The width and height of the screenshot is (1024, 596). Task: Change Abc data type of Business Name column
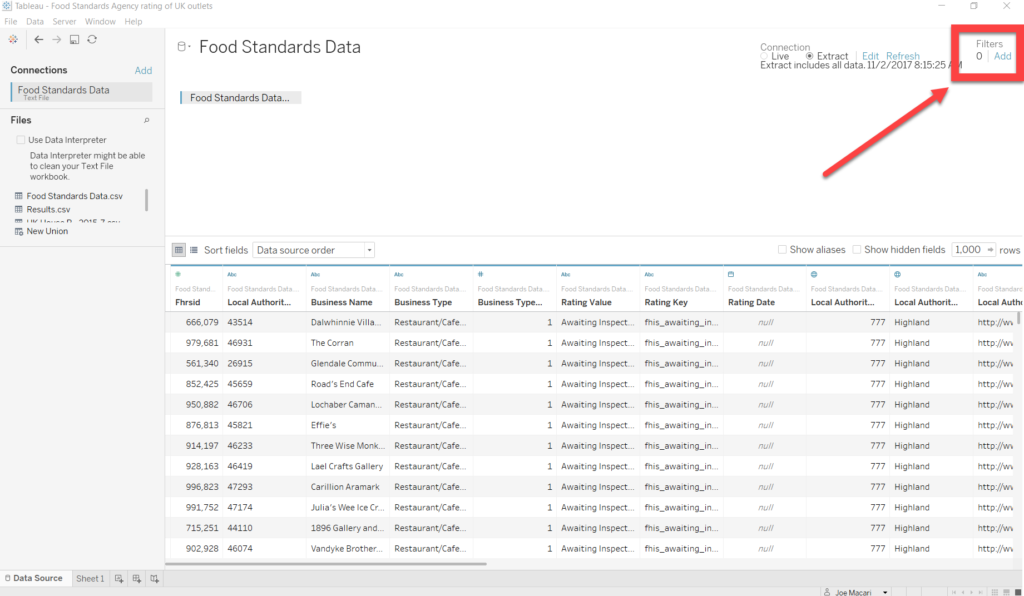tap(315, 274)
